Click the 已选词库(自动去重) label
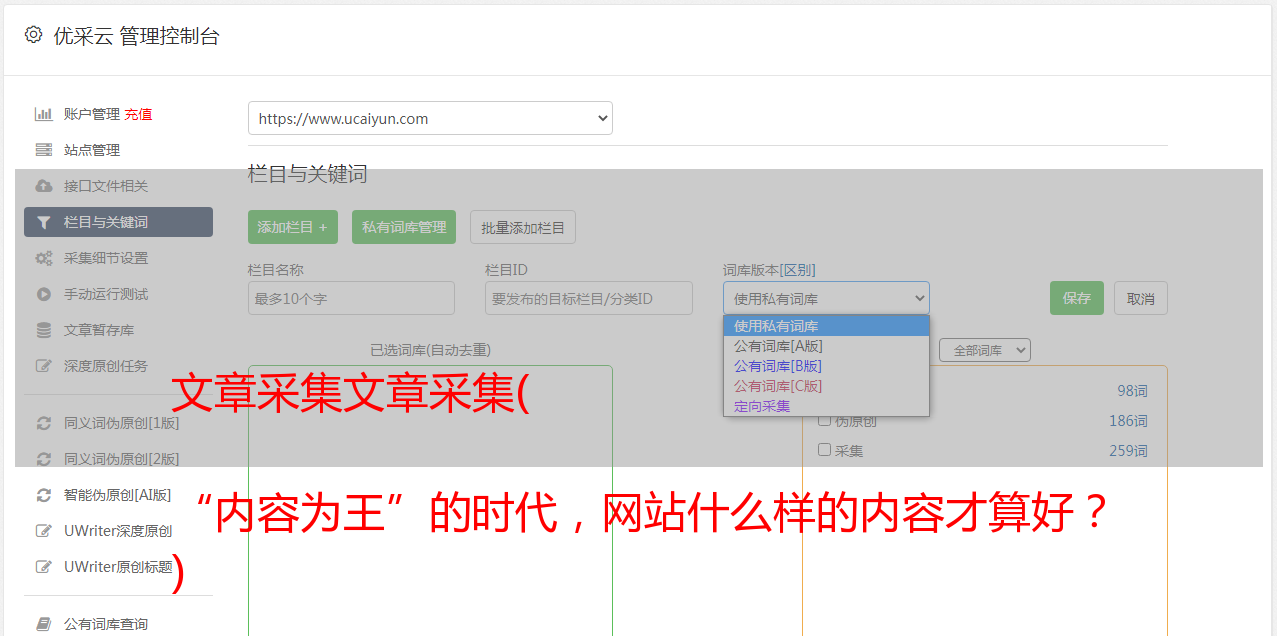 tap(430, 350)
